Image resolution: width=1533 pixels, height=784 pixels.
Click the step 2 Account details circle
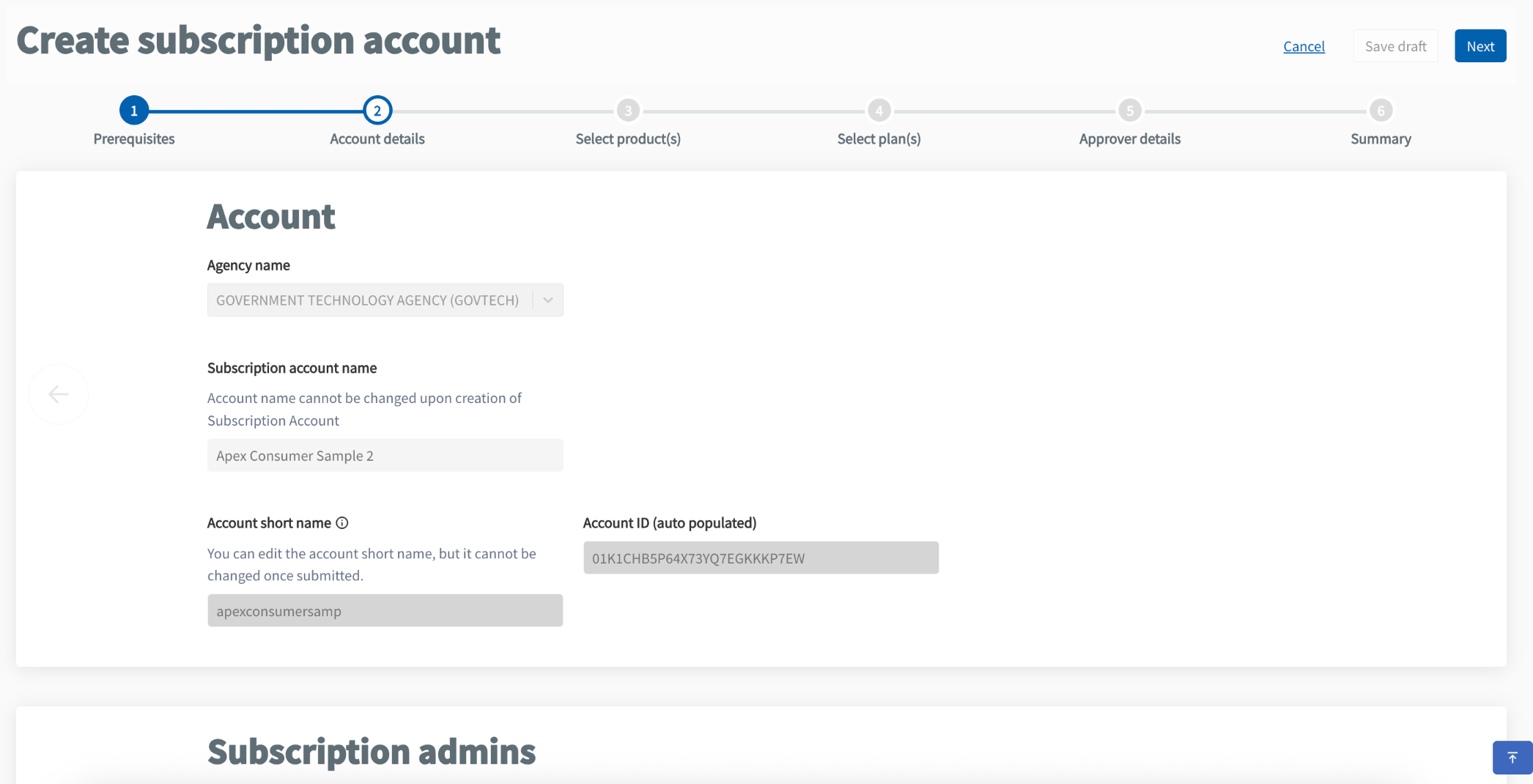pyautogui.click(x=377, y=111)
